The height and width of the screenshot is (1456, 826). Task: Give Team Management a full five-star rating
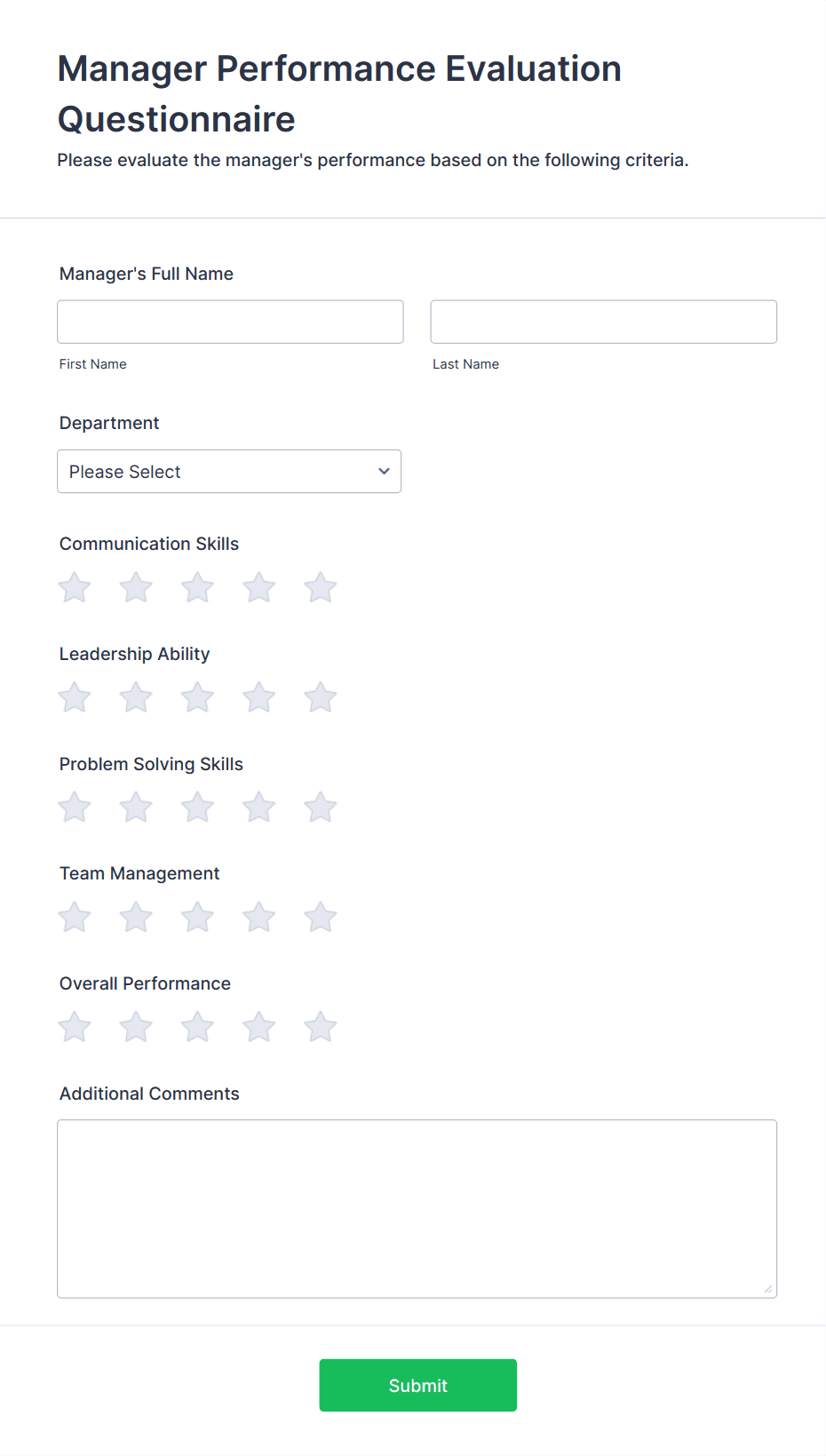click(320, 917)
